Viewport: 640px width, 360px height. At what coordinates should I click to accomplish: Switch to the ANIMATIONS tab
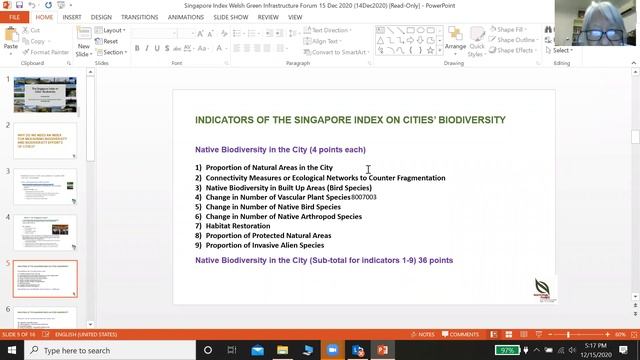[x=186, y=17]
